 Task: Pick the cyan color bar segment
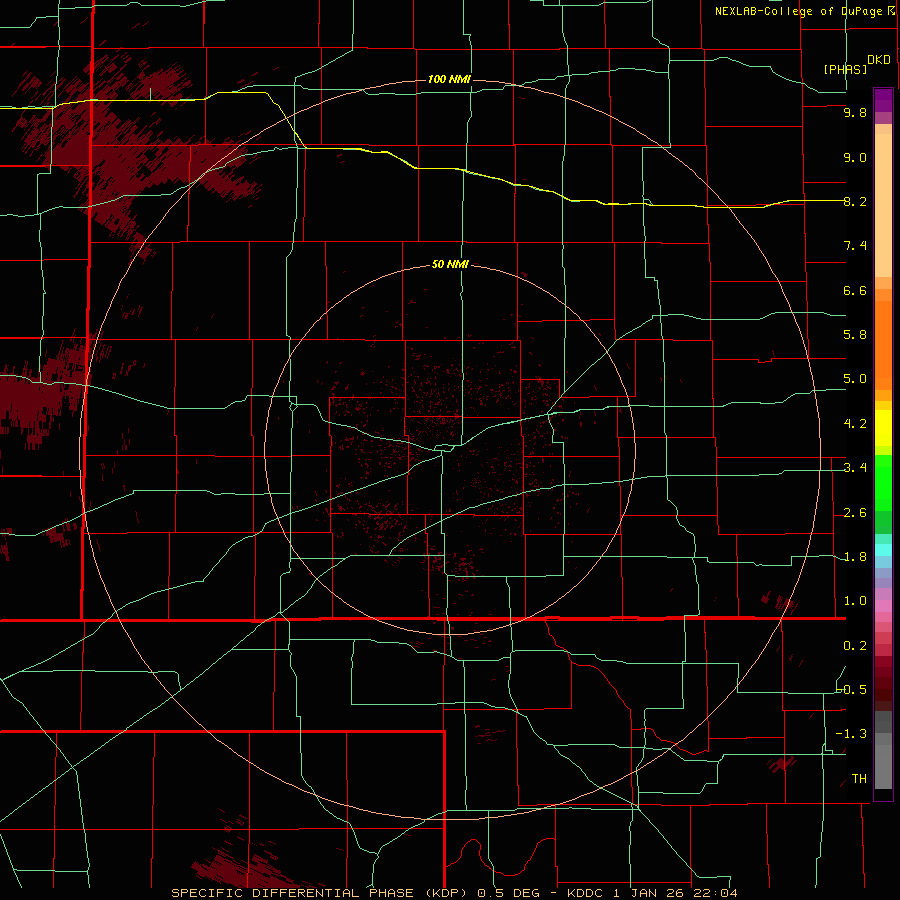[883, 550]
